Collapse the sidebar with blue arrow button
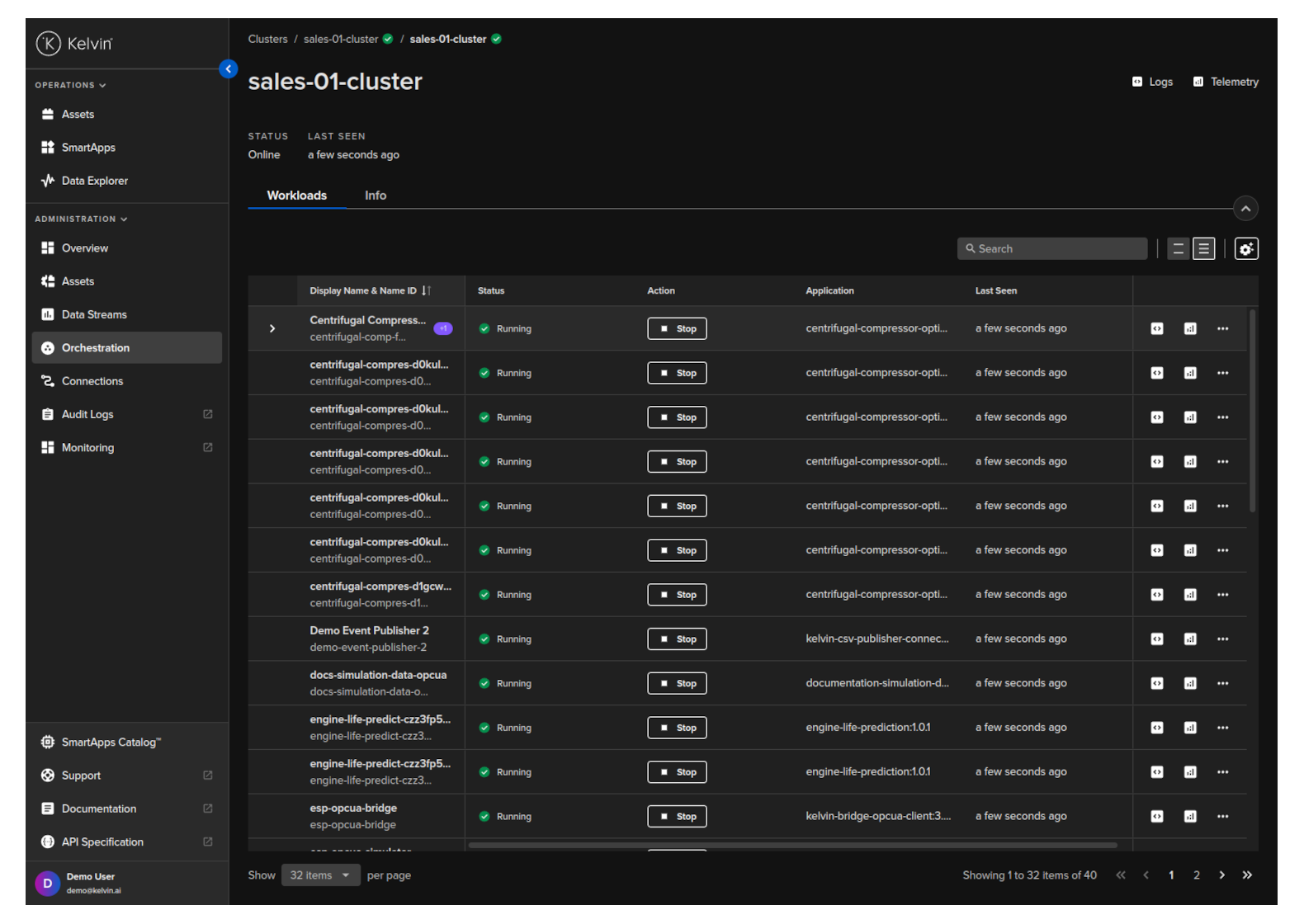 click(228, 69)
